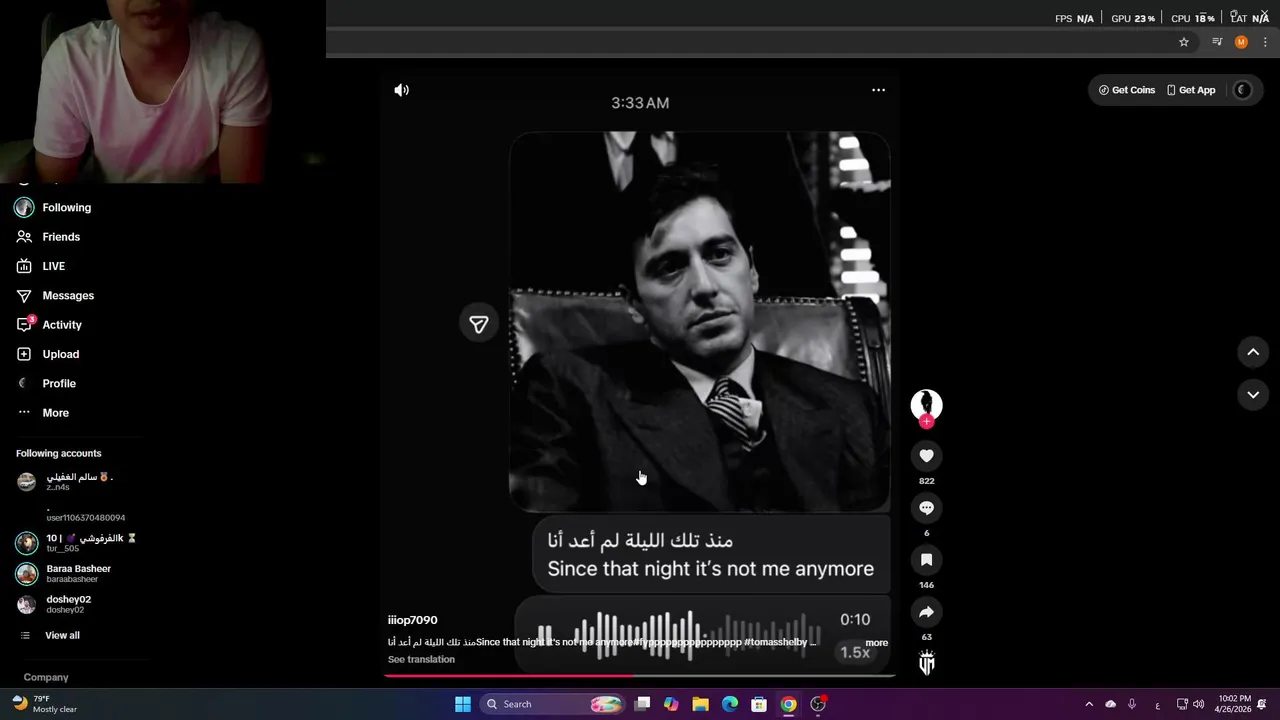
Task: Open the clock showing 10:02 PM
Action: coord(1234,704)
